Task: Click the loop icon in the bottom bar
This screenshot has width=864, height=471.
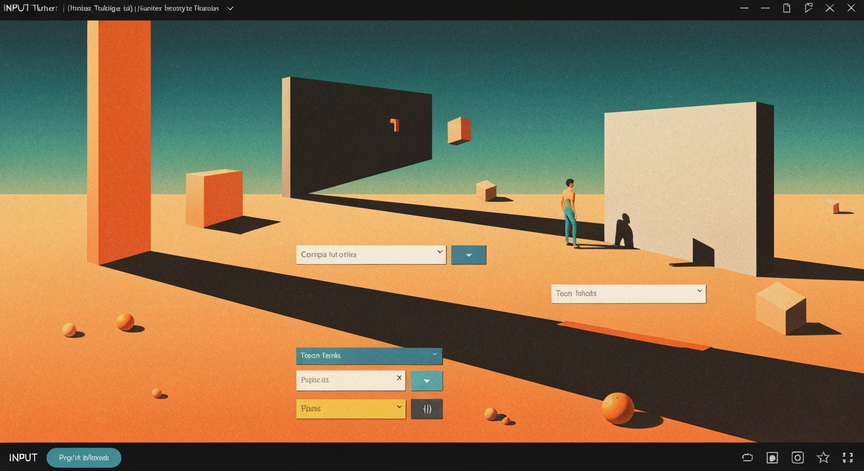Action: [747, 457]
